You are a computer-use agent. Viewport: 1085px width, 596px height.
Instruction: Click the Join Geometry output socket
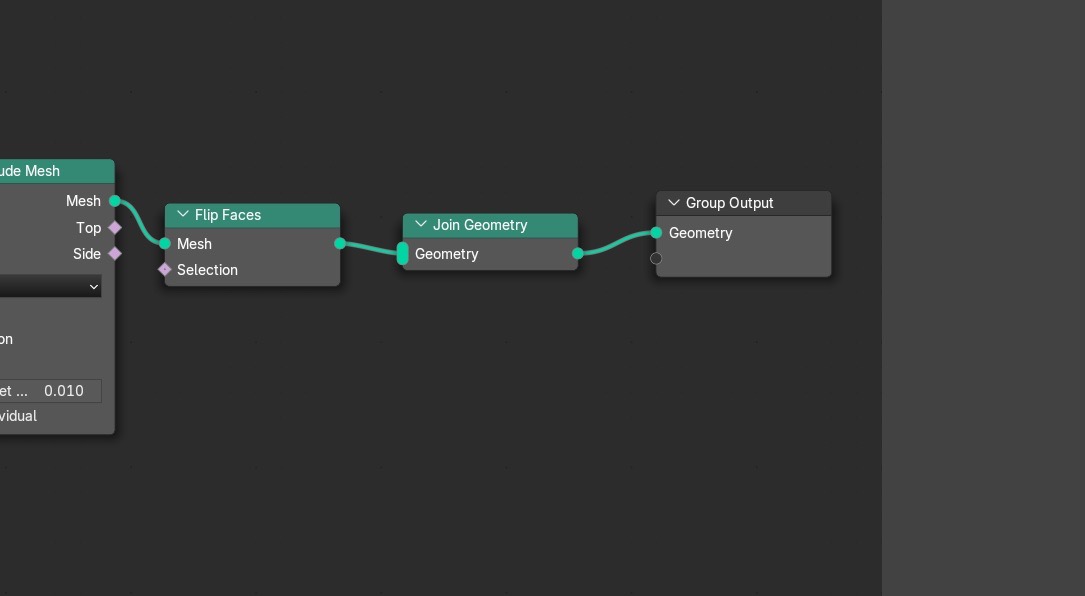click(x=578, y=254)
